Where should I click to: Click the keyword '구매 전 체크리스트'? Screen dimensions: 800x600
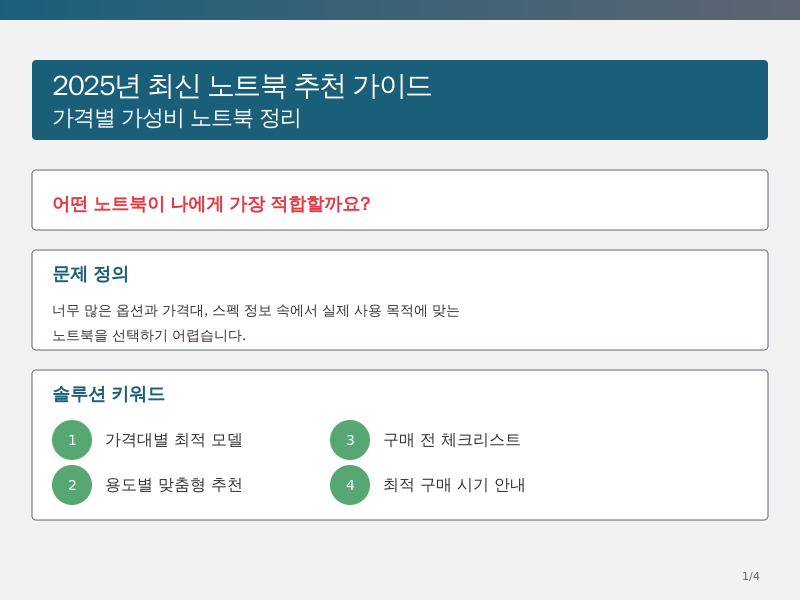(x=452, y=440)
